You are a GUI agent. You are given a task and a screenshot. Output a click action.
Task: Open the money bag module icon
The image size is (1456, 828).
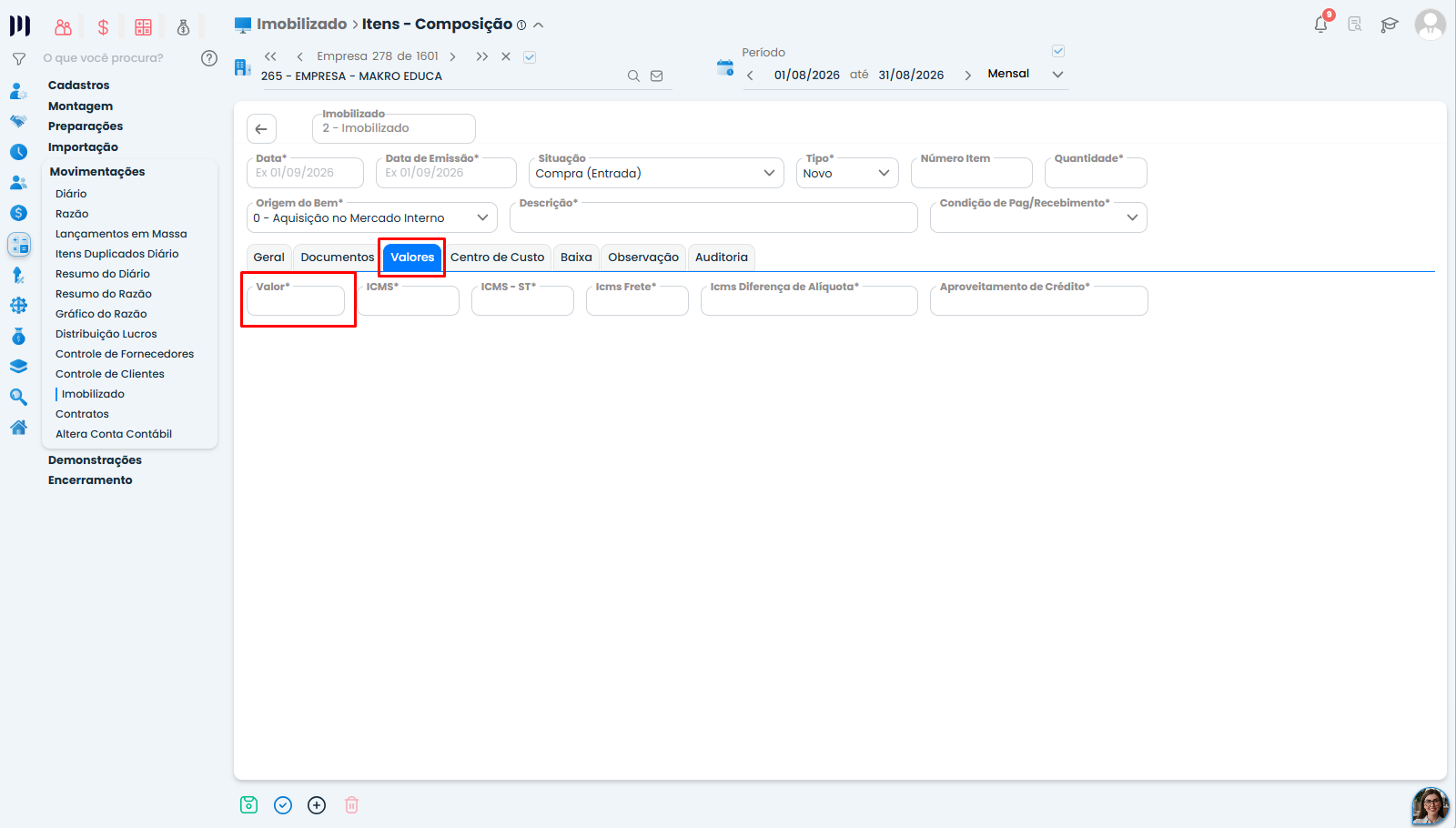(x=183, y=27)
